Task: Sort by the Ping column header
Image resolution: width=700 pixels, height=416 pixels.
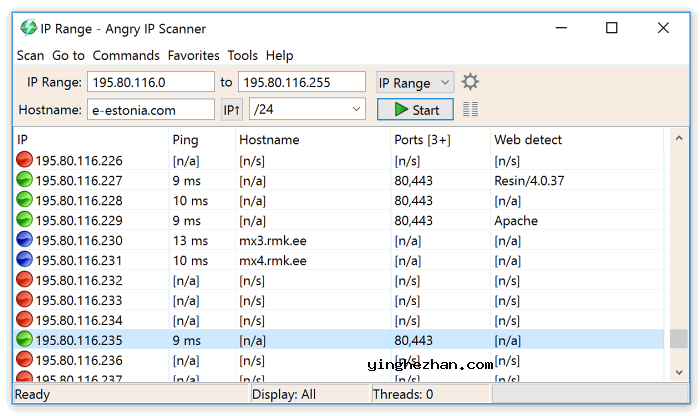Action: point(202,140)
